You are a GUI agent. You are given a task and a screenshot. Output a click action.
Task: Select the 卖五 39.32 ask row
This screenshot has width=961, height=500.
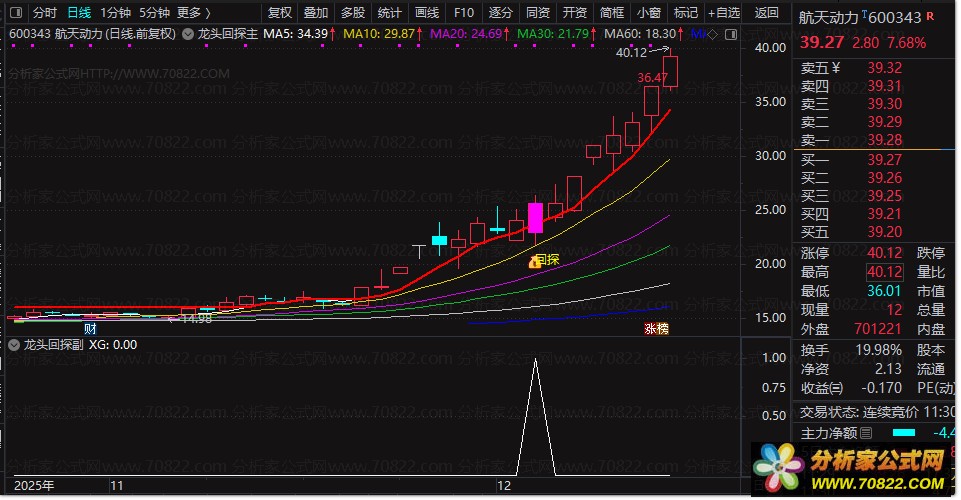[875, 68]
